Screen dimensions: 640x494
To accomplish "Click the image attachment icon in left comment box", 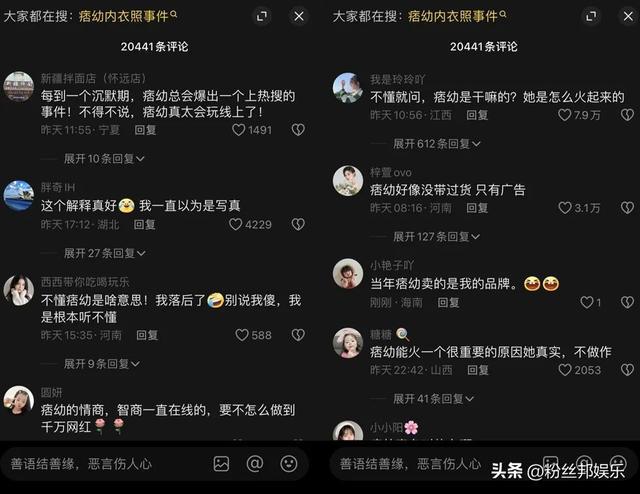I will click(221, 464).
